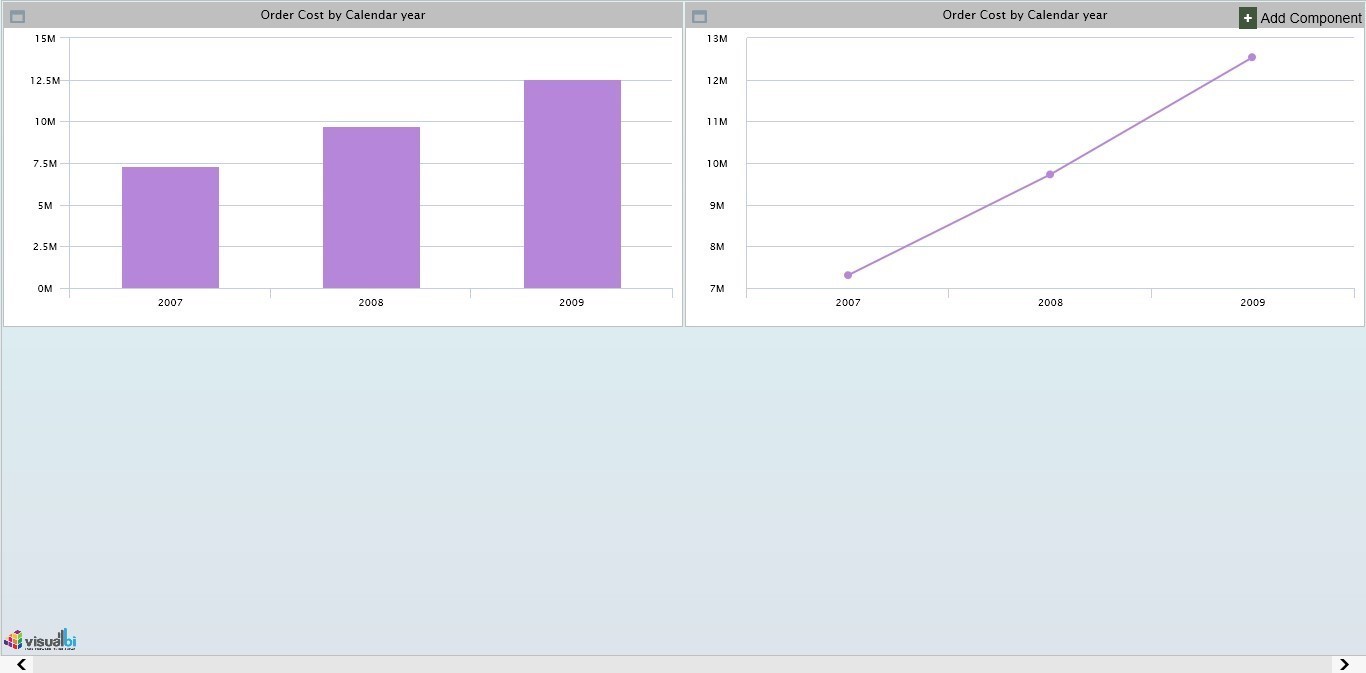Click the 2008 data point on line chart
The image size is (1366, 673).
1050,174
